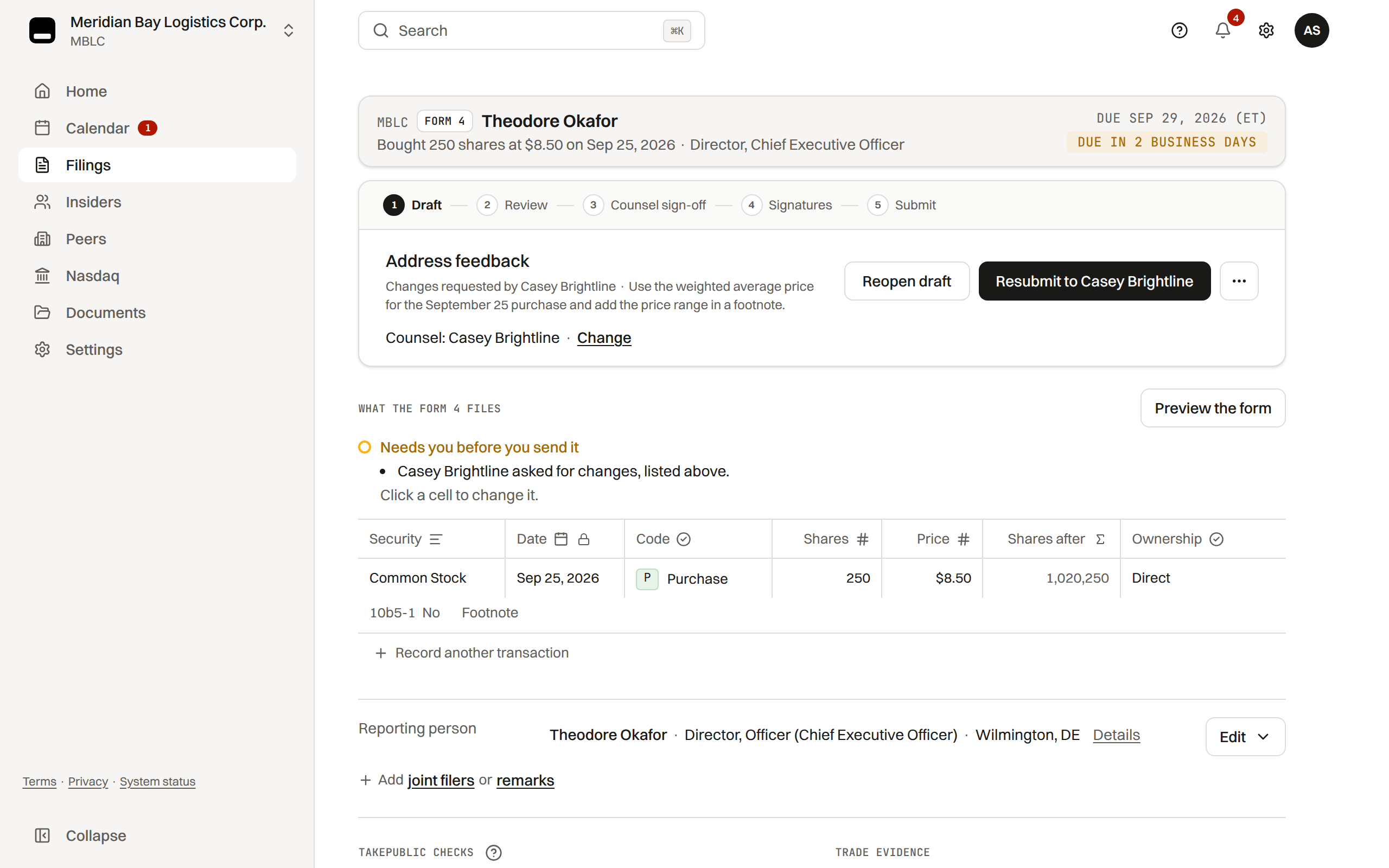This screenshot has width=1389, height=868.
Task: Click Reopen draft button
Action: click(x=907, y=282)
